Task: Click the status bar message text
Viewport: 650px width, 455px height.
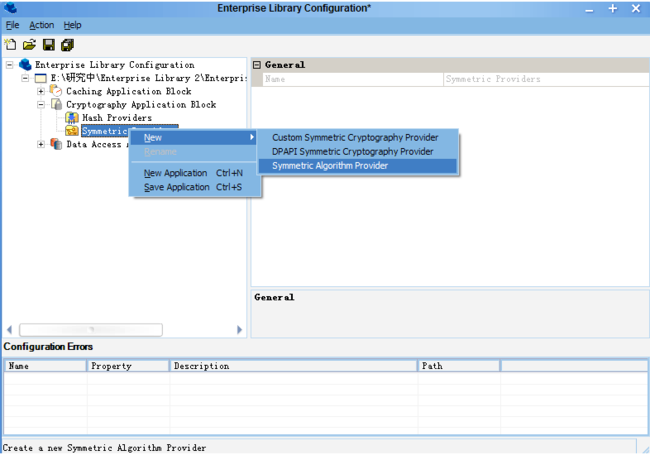Action: pos(104,448)
